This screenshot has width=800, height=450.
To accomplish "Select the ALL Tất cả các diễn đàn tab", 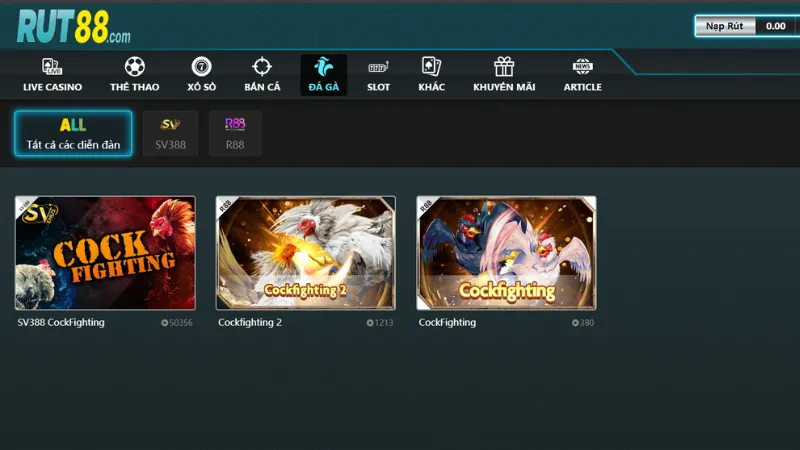I will (73, 133).
